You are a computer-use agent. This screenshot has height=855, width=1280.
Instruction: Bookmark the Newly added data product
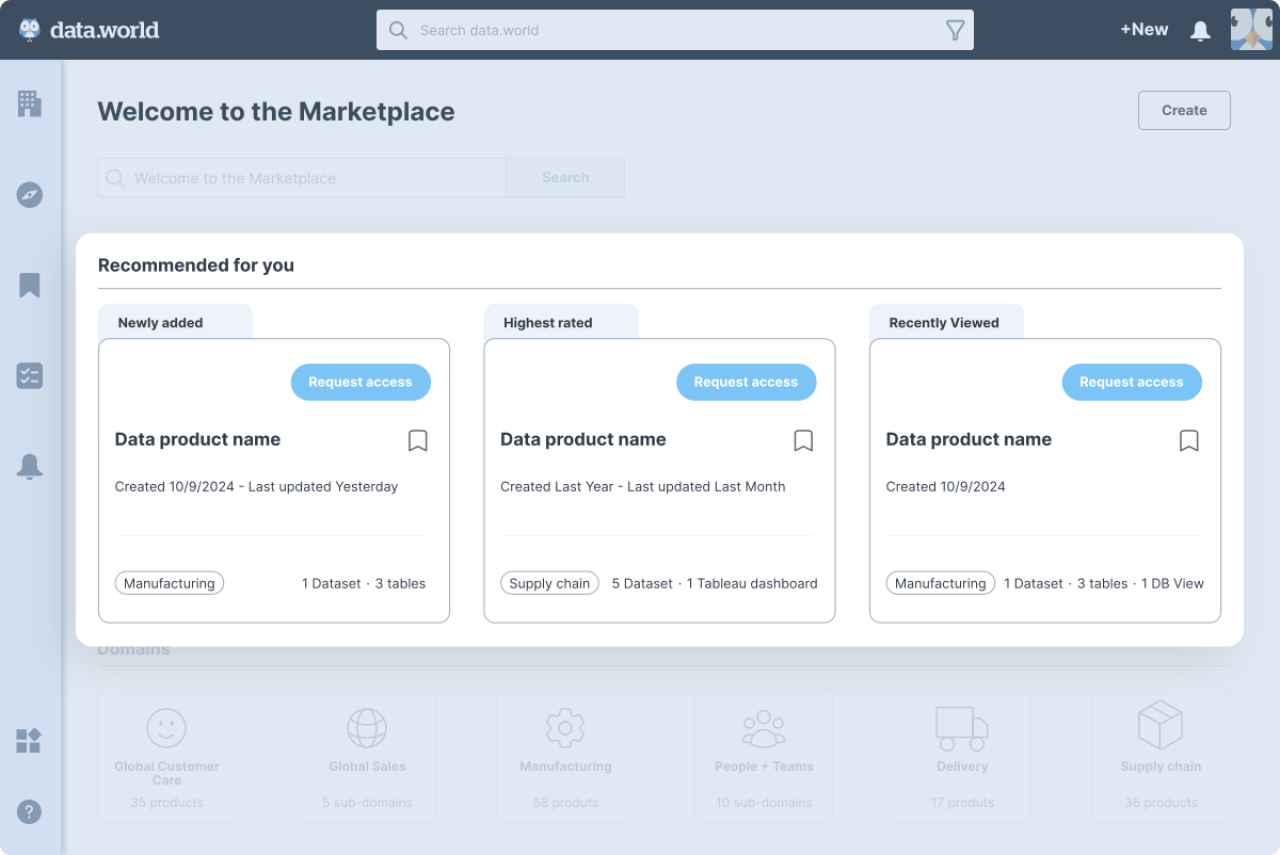tap(418, 440)
